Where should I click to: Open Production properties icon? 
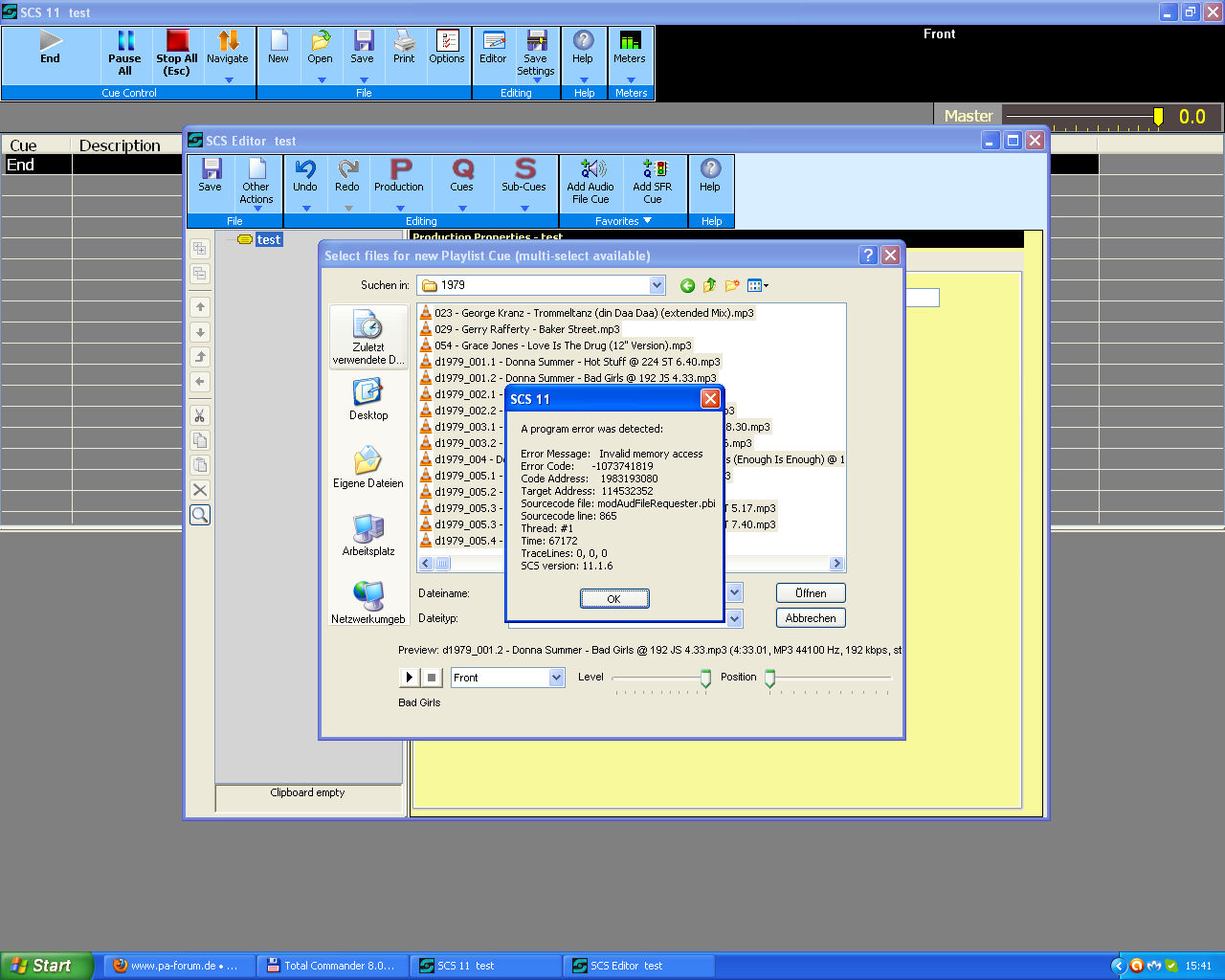400,169
